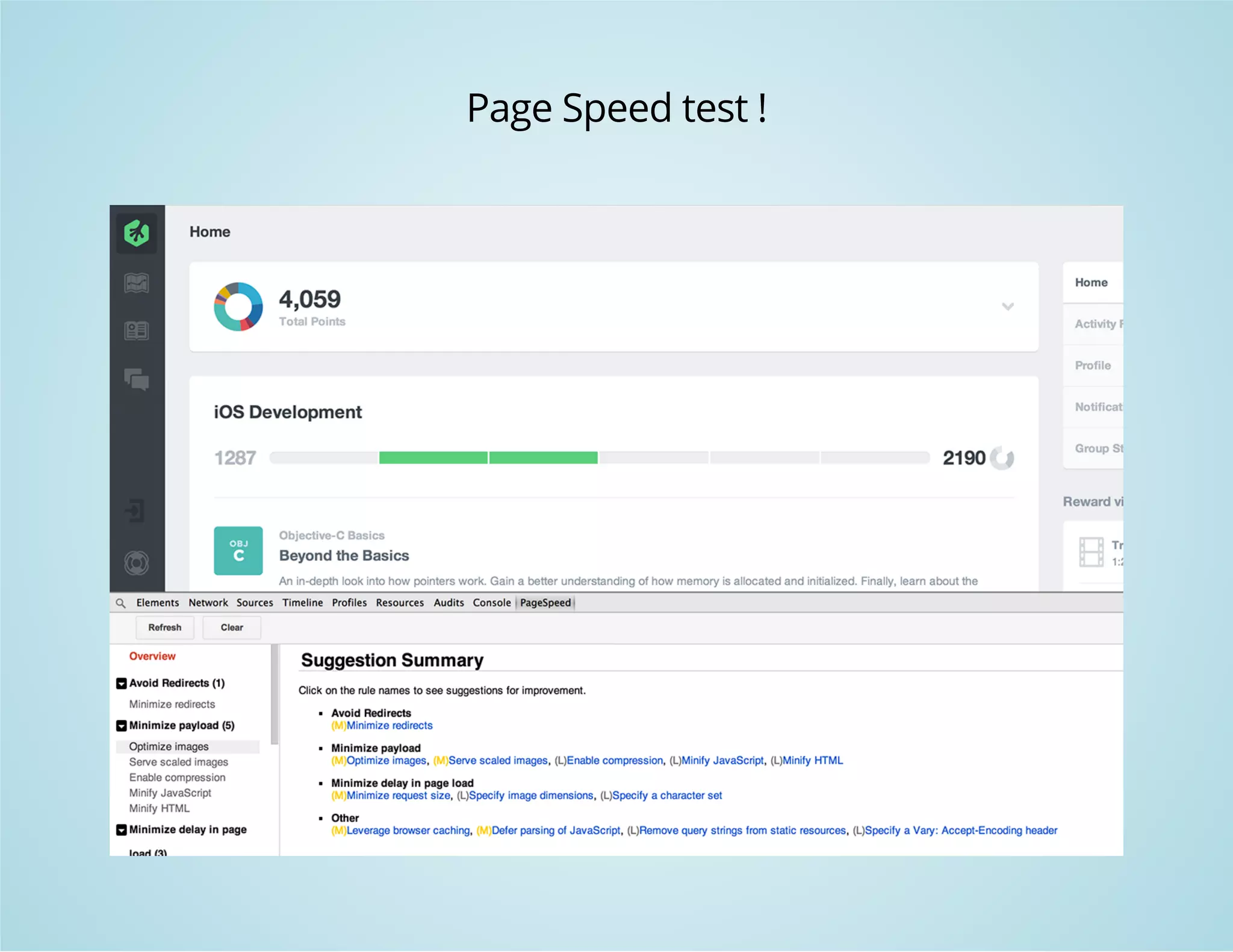Open Specify image dimensions link

(x=531, y=796)
